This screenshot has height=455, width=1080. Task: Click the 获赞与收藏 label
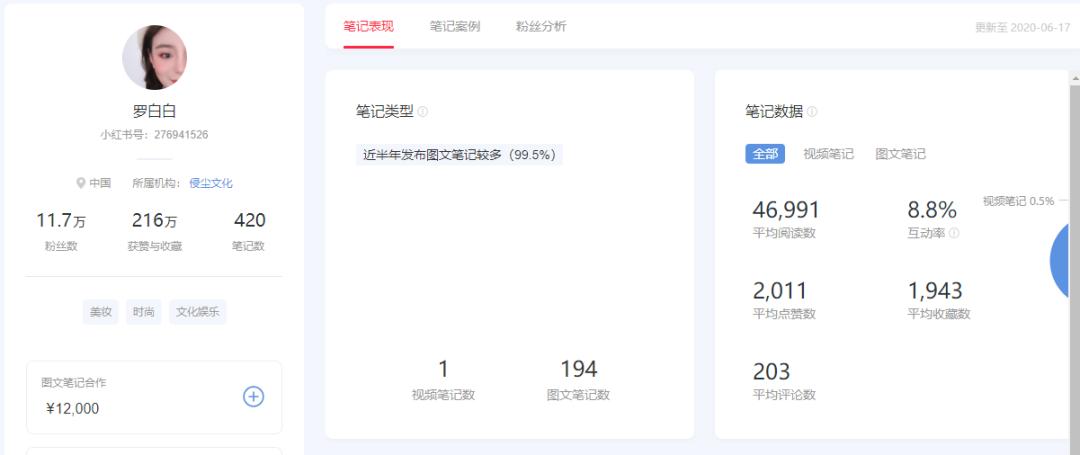click(155, 246)
